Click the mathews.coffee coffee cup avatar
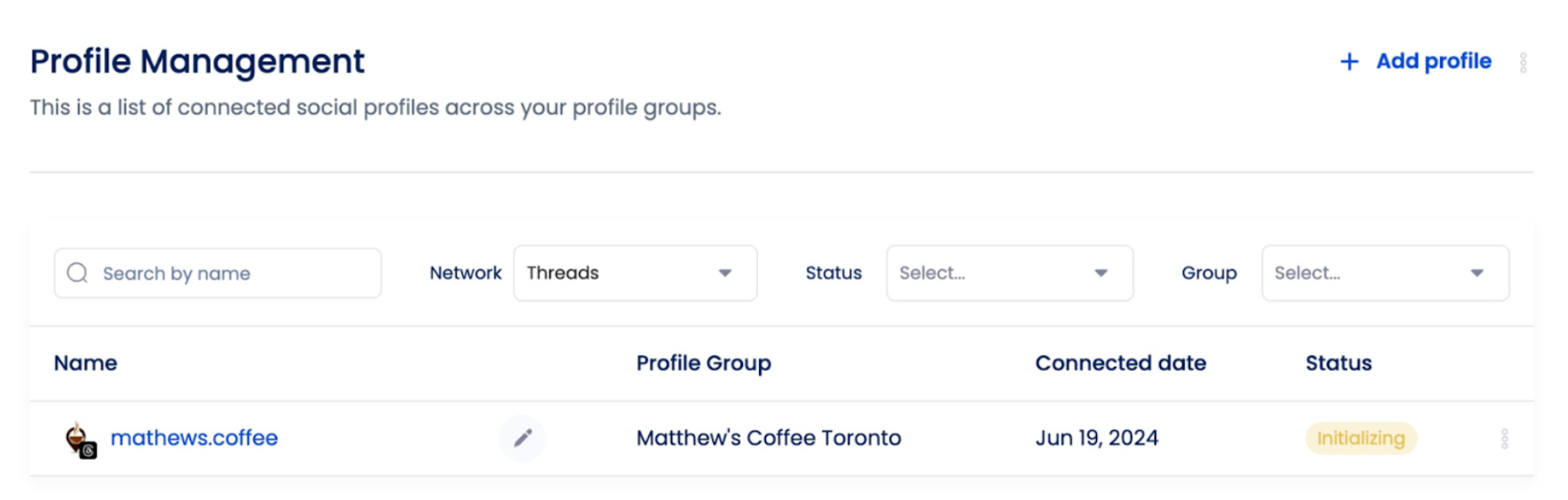1568x500 pixels. pyautogui.click(x=75, y=435)
